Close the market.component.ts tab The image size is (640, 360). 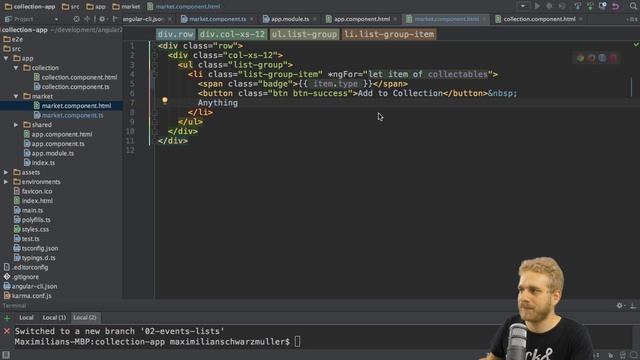click(x=252, y=19)
